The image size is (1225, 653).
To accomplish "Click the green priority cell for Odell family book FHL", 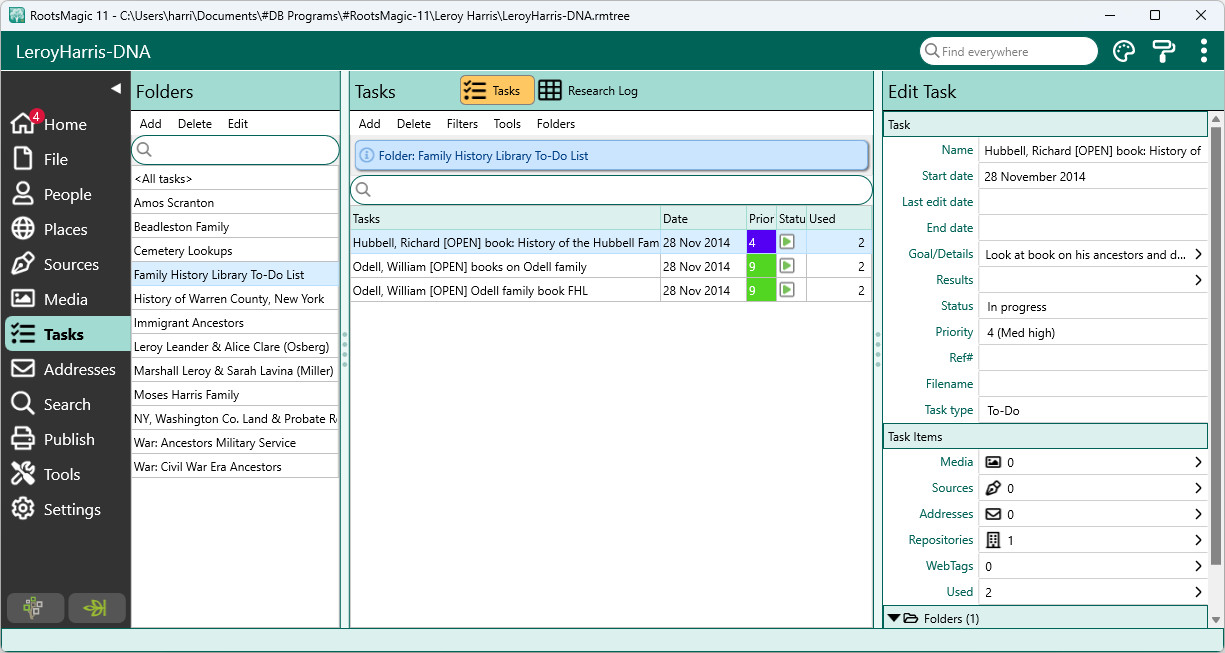I will click(x=761, y=290).
